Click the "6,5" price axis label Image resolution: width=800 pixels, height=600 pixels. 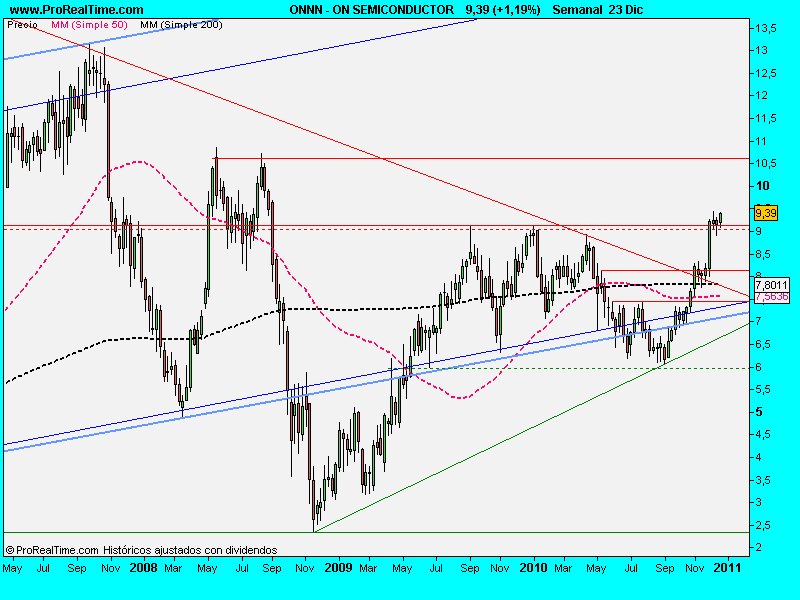coord(763,344)
